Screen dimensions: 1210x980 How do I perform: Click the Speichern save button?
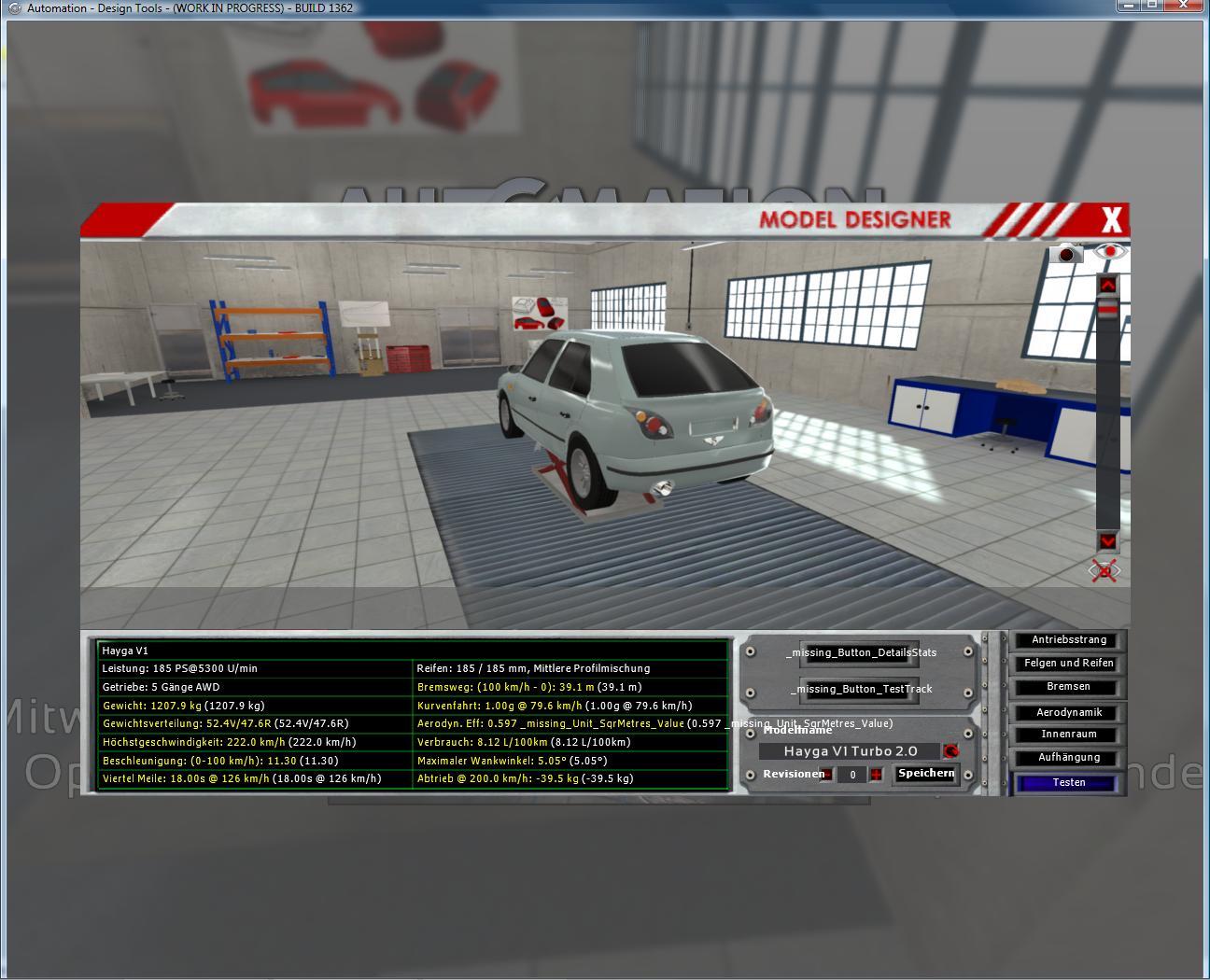(x=925, y=774)
